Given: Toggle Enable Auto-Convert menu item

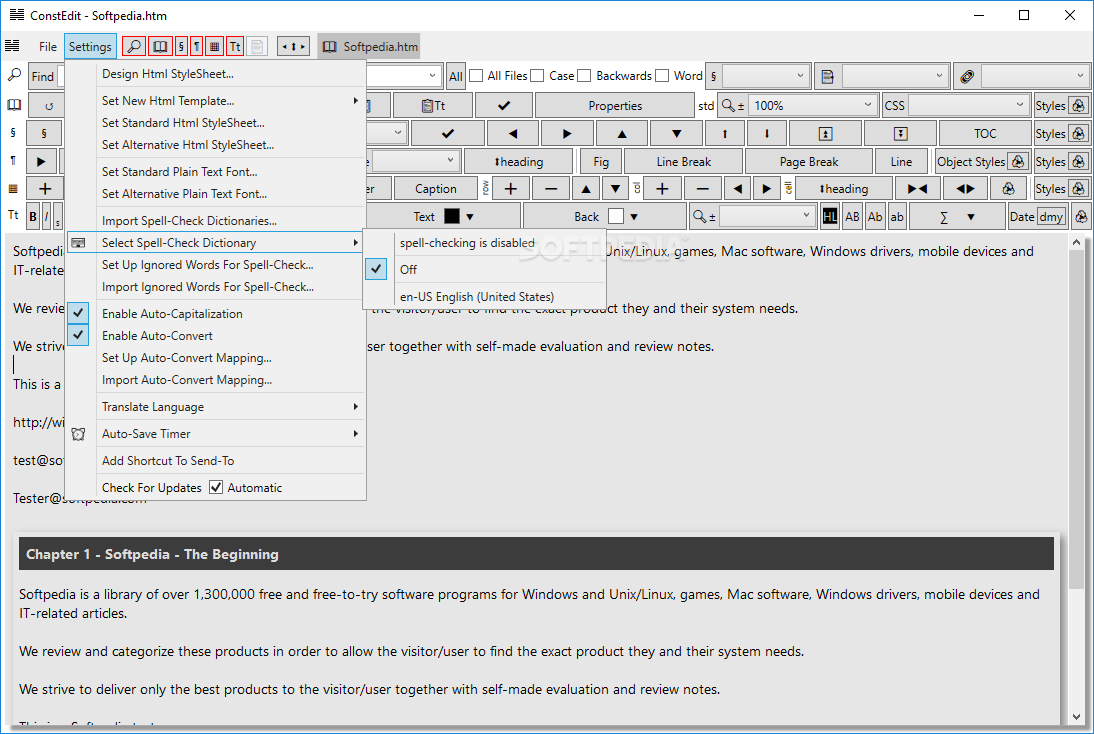Looking at the screenshot, I should (x=216, y=336).
